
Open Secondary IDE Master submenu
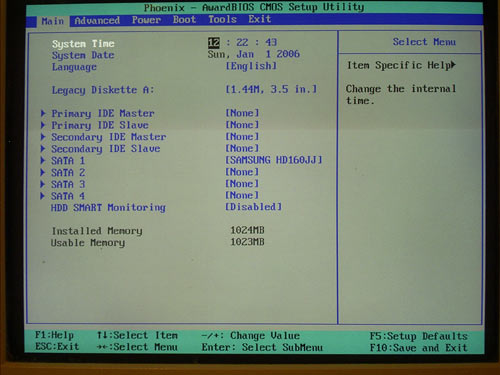(109, 137)
